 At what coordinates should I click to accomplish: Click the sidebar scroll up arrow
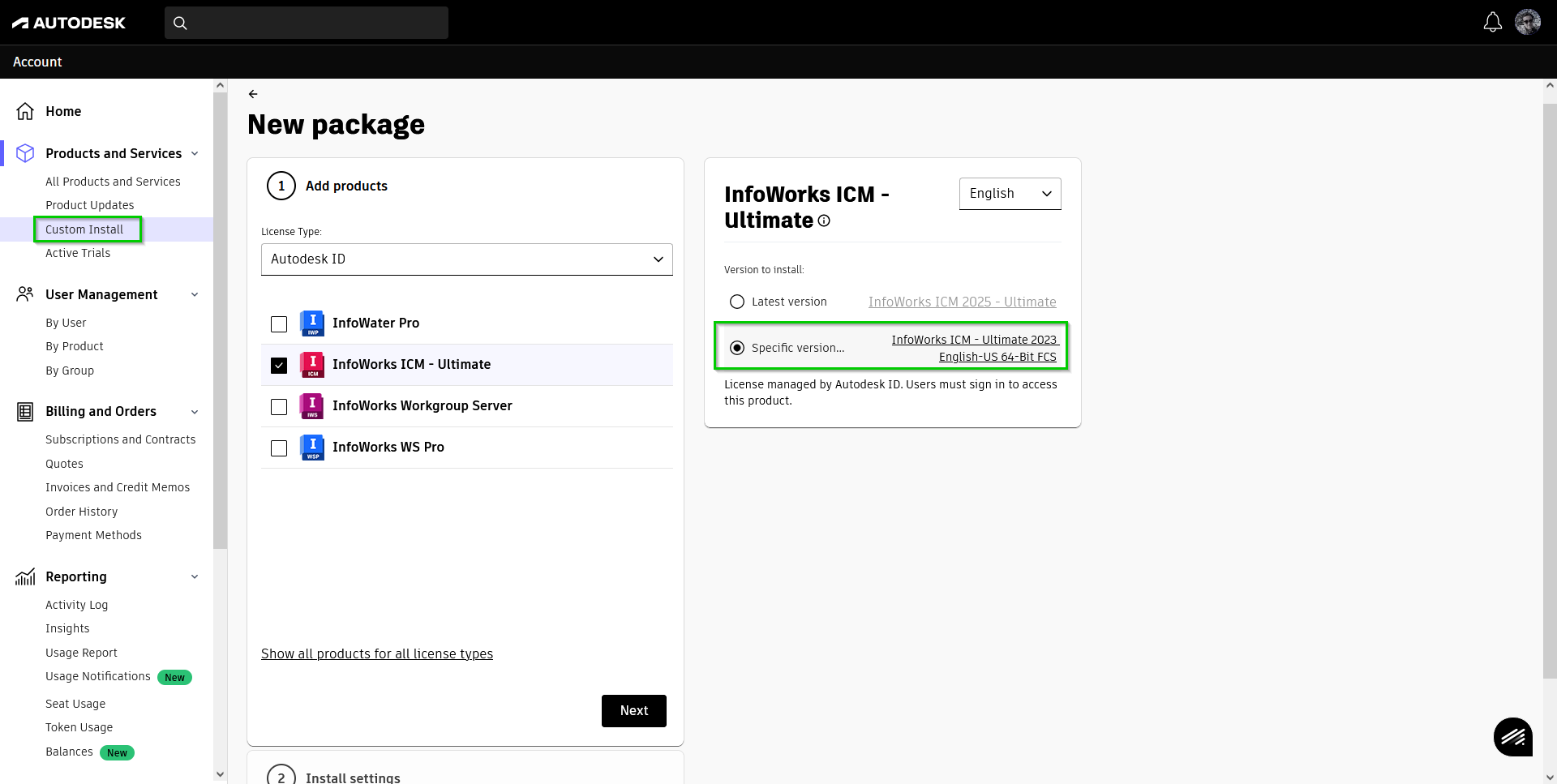pos(221,85)
